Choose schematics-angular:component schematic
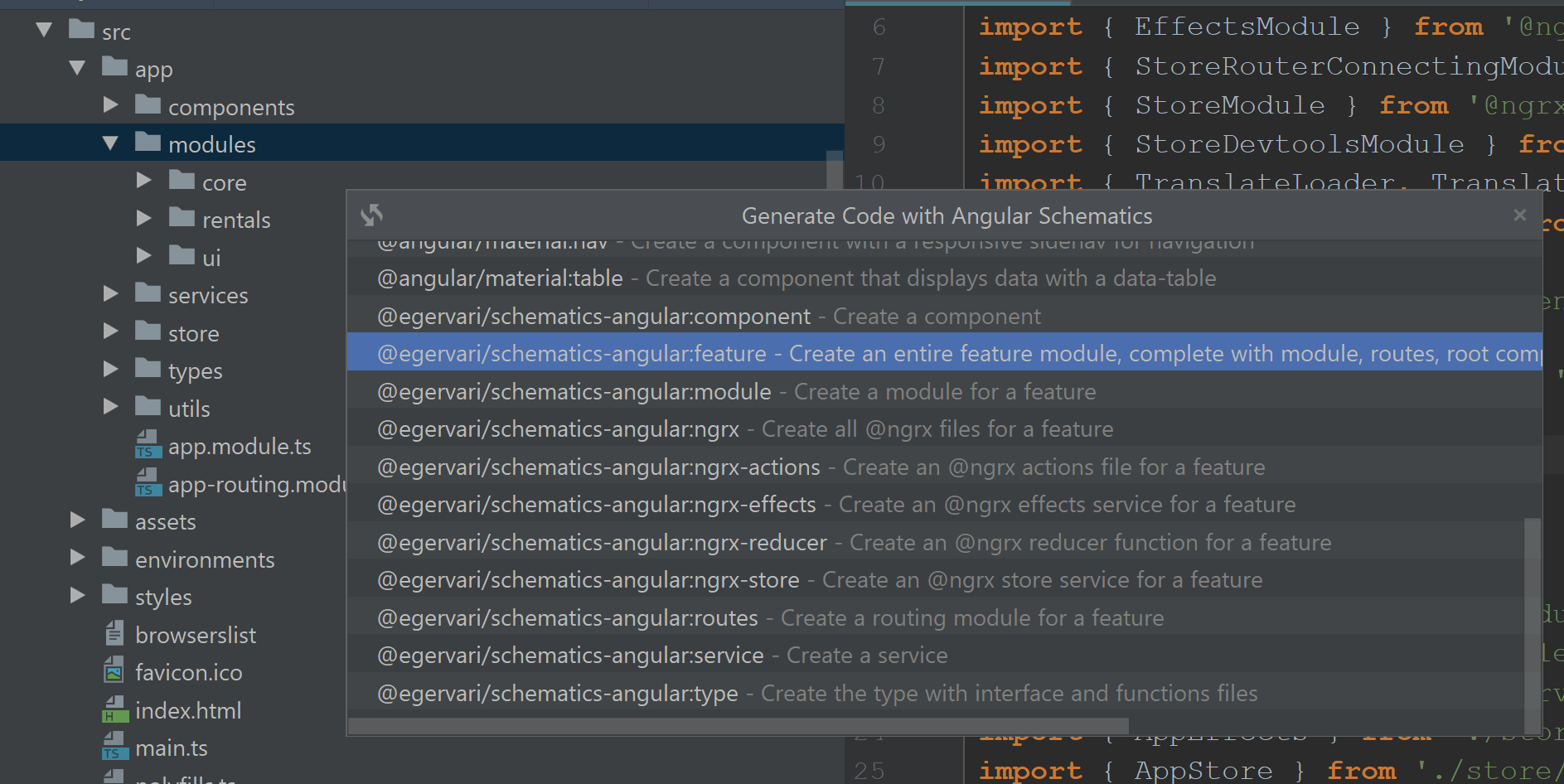Screen dimensions: 1564x784 [944, 317]
